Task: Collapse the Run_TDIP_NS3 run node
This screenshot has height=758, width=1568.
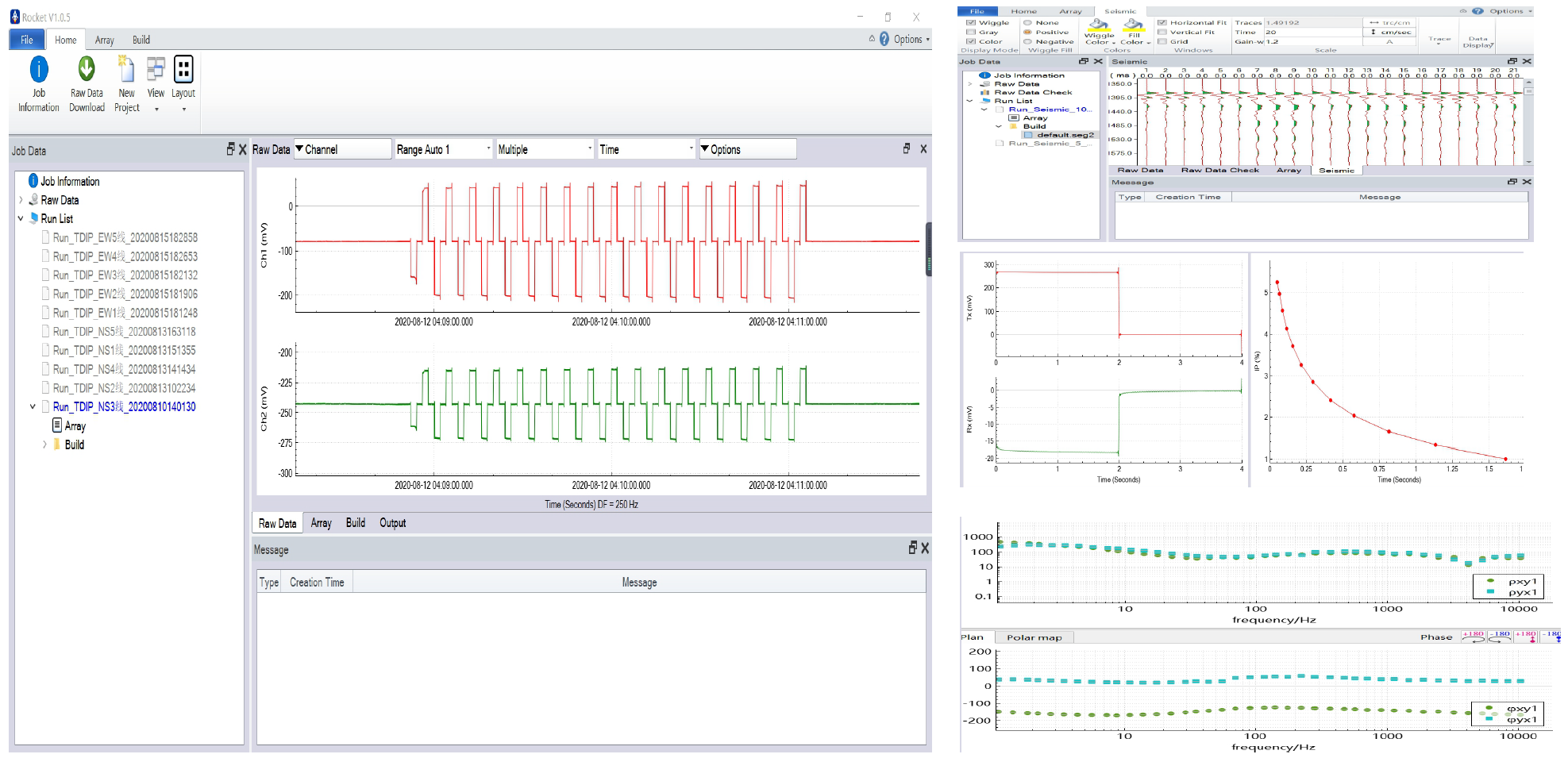Action: coord(33,406)
